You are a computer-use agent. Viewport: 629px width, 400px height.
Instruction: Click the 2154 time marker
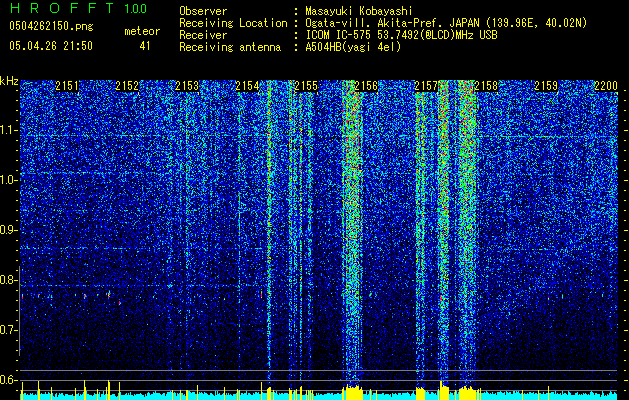coord(247,86)
